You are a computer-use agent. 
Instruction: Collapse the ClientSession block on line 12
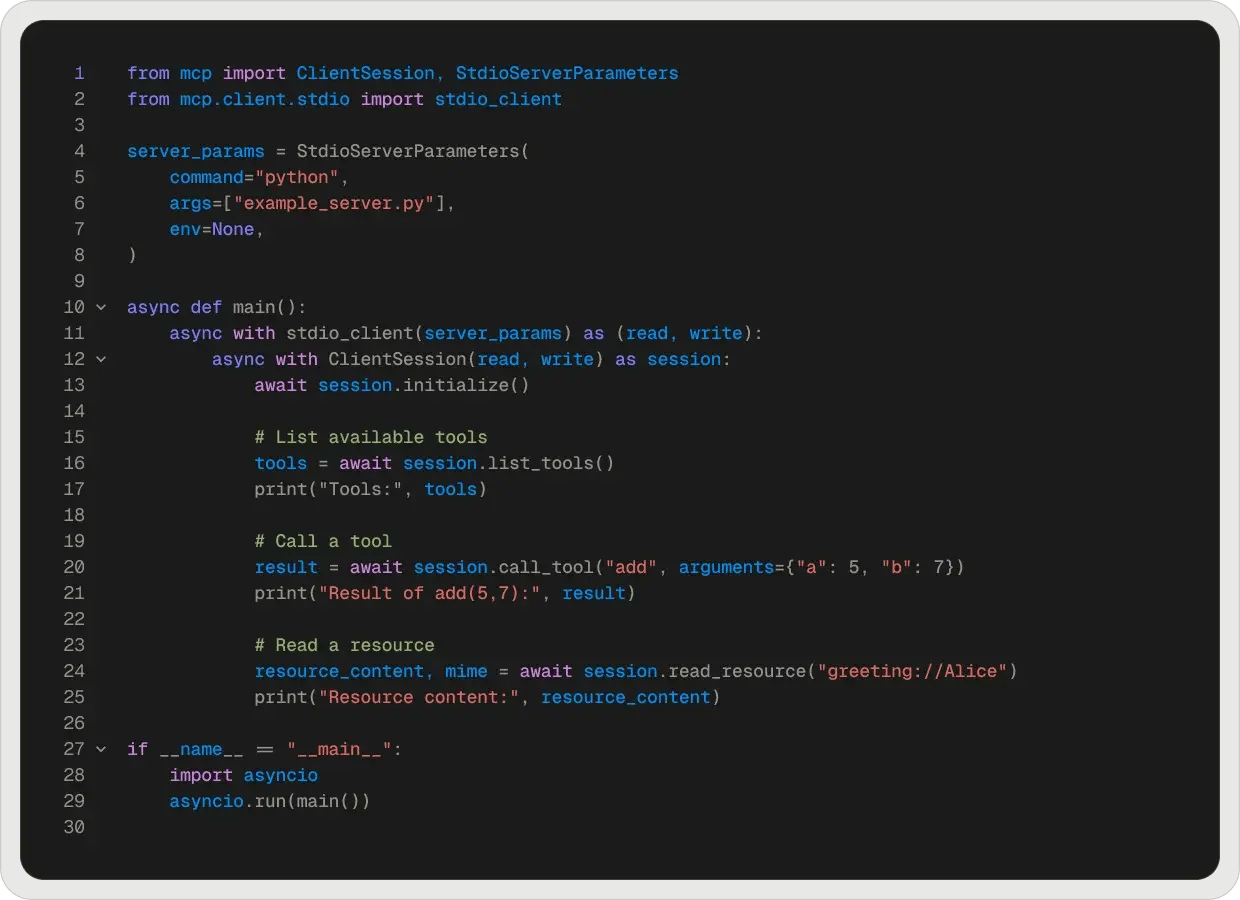(100, 359)
